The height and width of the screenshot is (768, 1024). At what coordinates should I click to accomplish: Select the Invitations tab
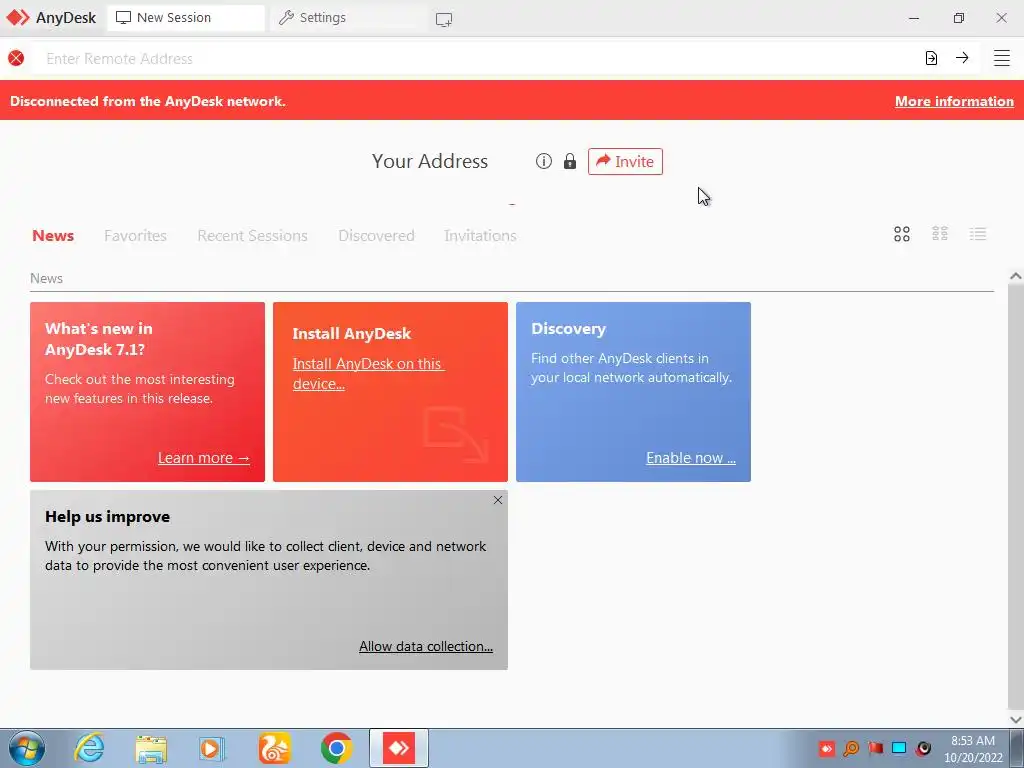[480, 236]
